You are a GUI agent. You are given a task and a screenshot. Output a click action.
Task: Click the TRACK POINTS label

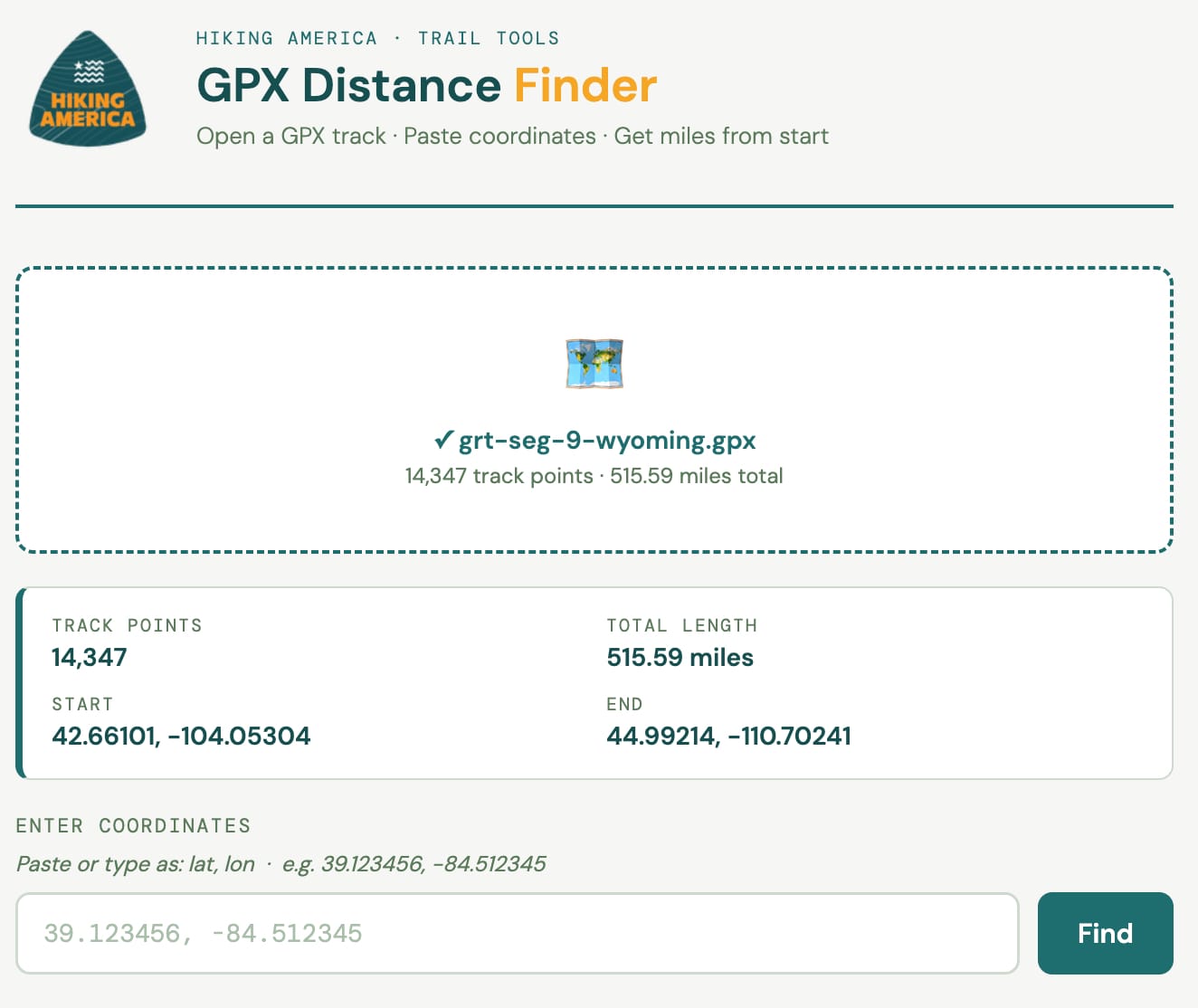click(128, 625)
